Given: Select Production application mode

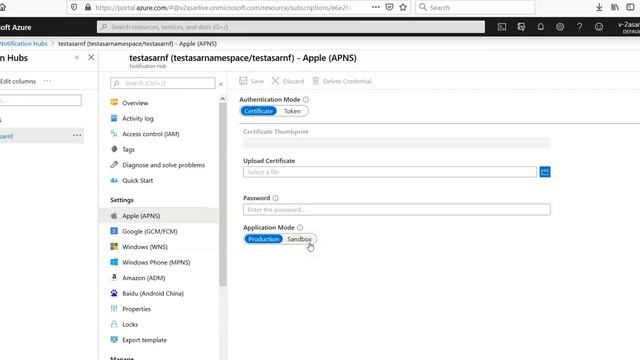Looking at the screenshot, I should click(x=263, y=239).
